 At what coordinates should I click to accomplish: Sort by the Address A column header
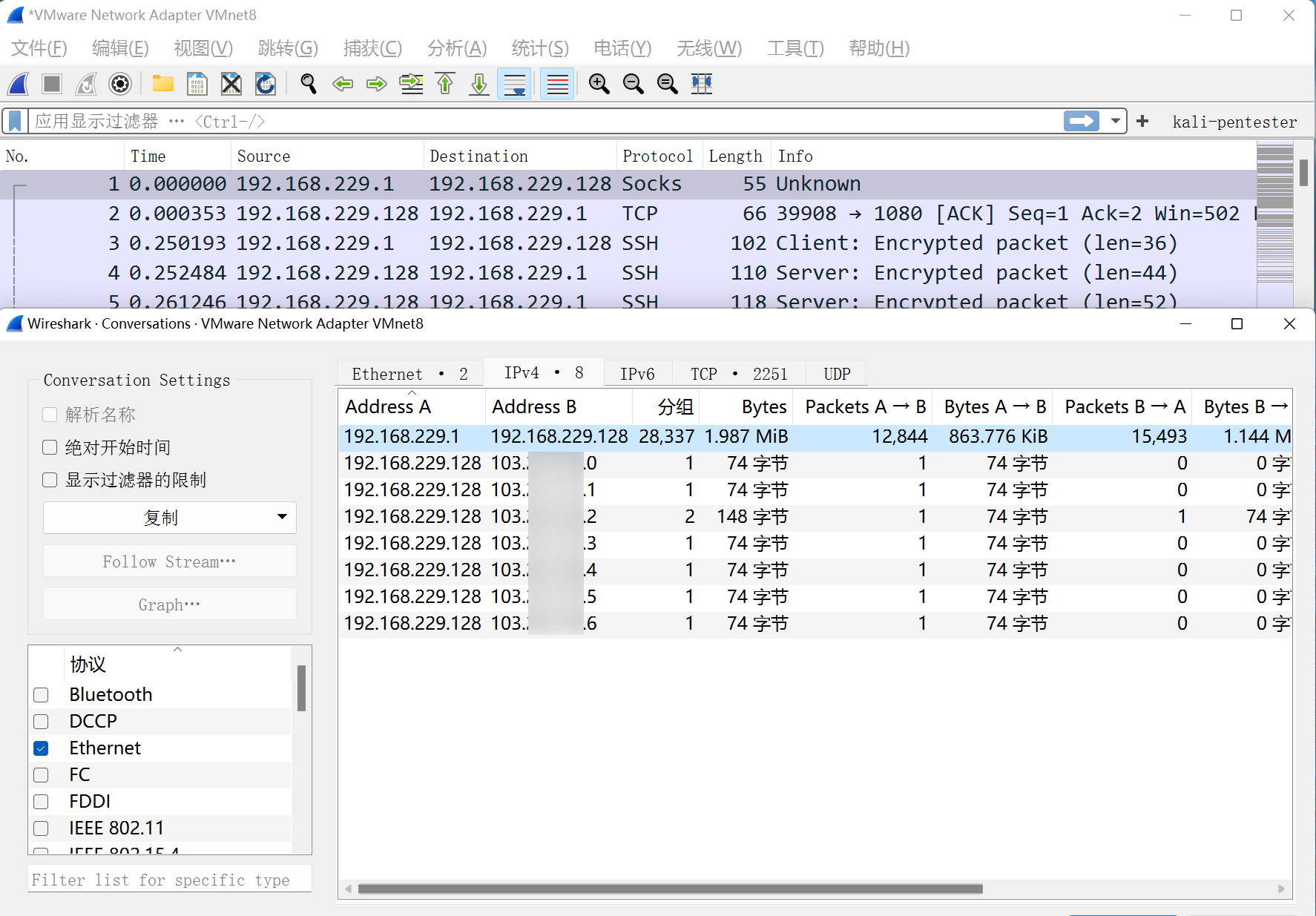(x=412, y=406)
